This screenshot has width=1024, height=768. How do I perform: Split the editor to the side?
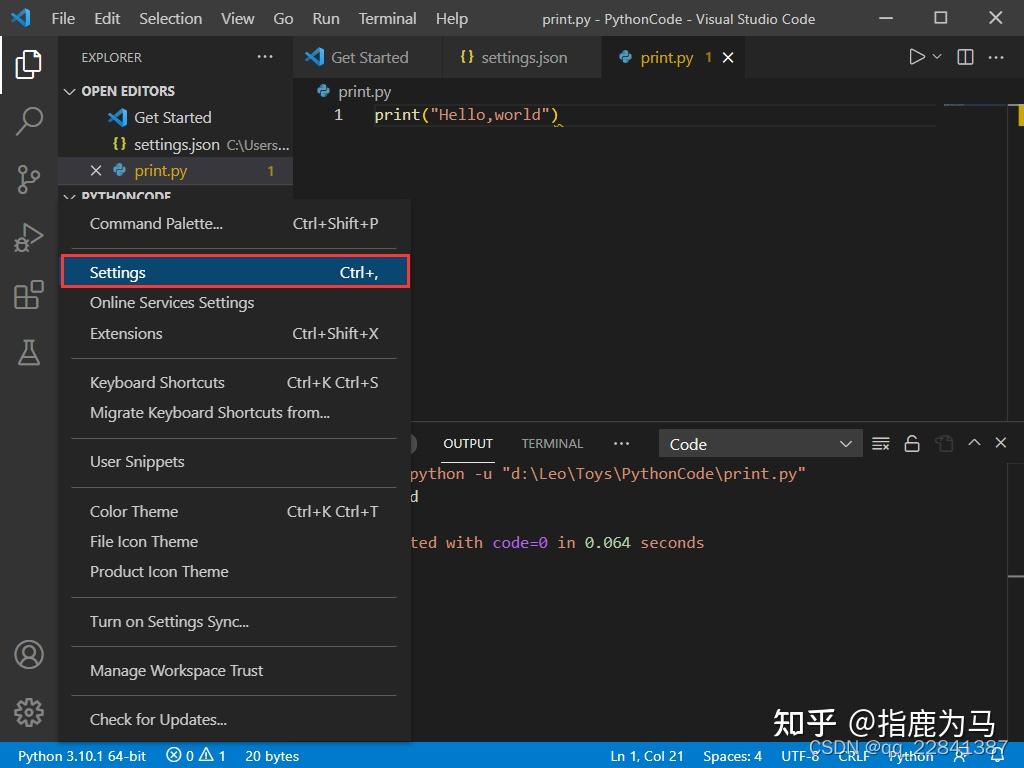(x=964, y=57)
